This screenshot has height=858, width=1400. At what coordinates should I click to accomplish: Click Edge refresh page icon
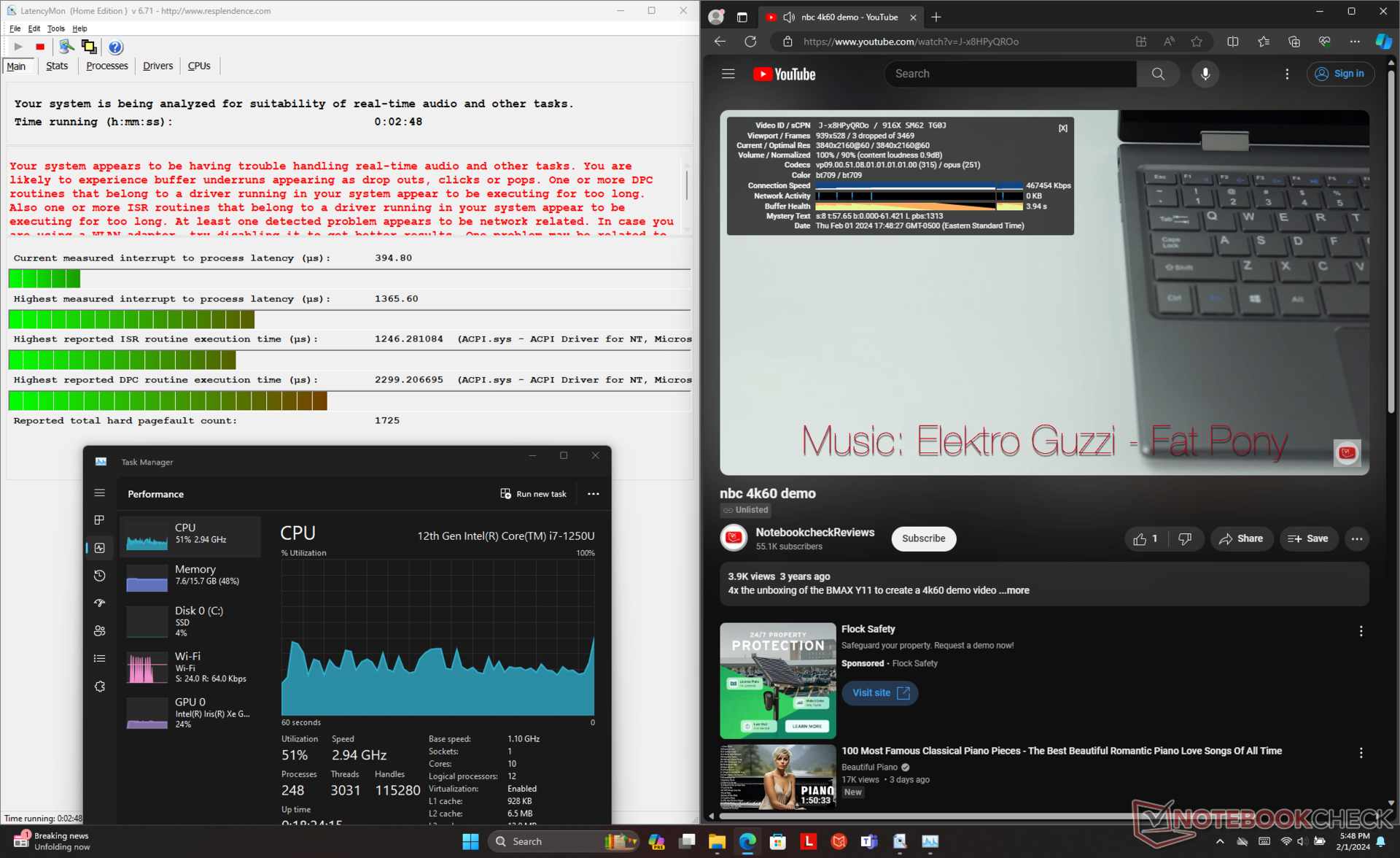tap(750, 42)
